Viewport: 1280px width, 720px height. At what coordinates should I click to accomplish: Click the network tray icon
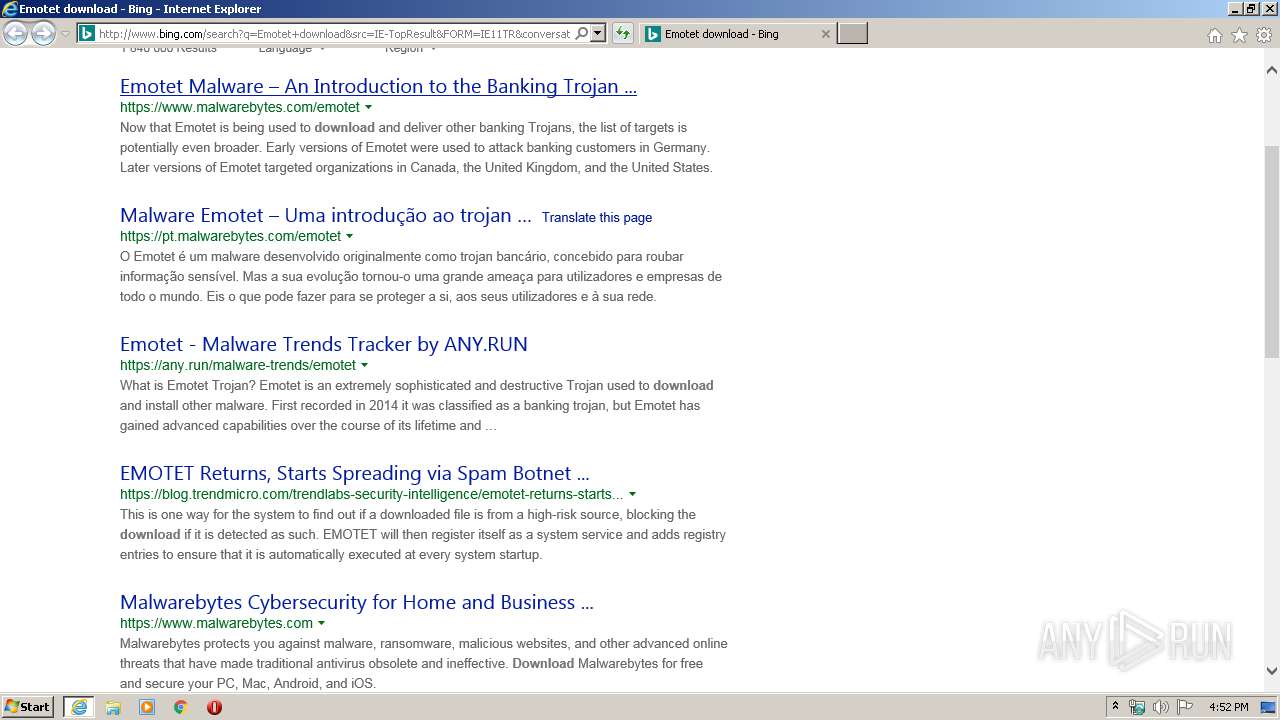(1137, 707)
